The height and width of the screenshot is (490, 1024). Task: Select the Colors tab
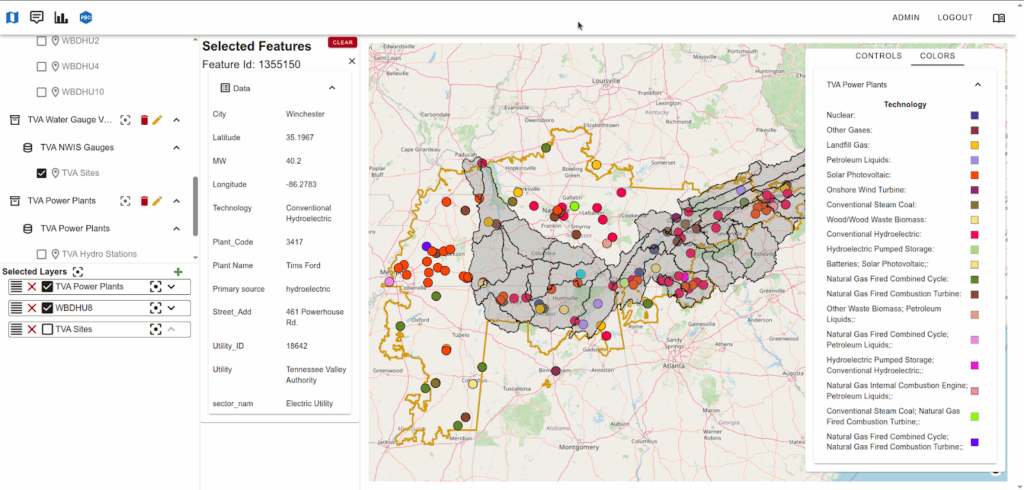(x=937, y=56)
